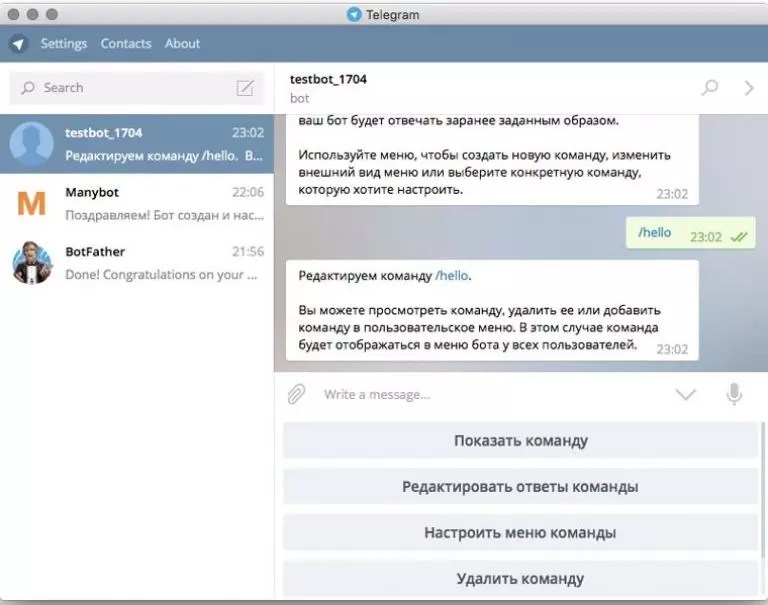The image size is (768, 605).
Task: Open the About menu
Action: [x=182, y=44]
